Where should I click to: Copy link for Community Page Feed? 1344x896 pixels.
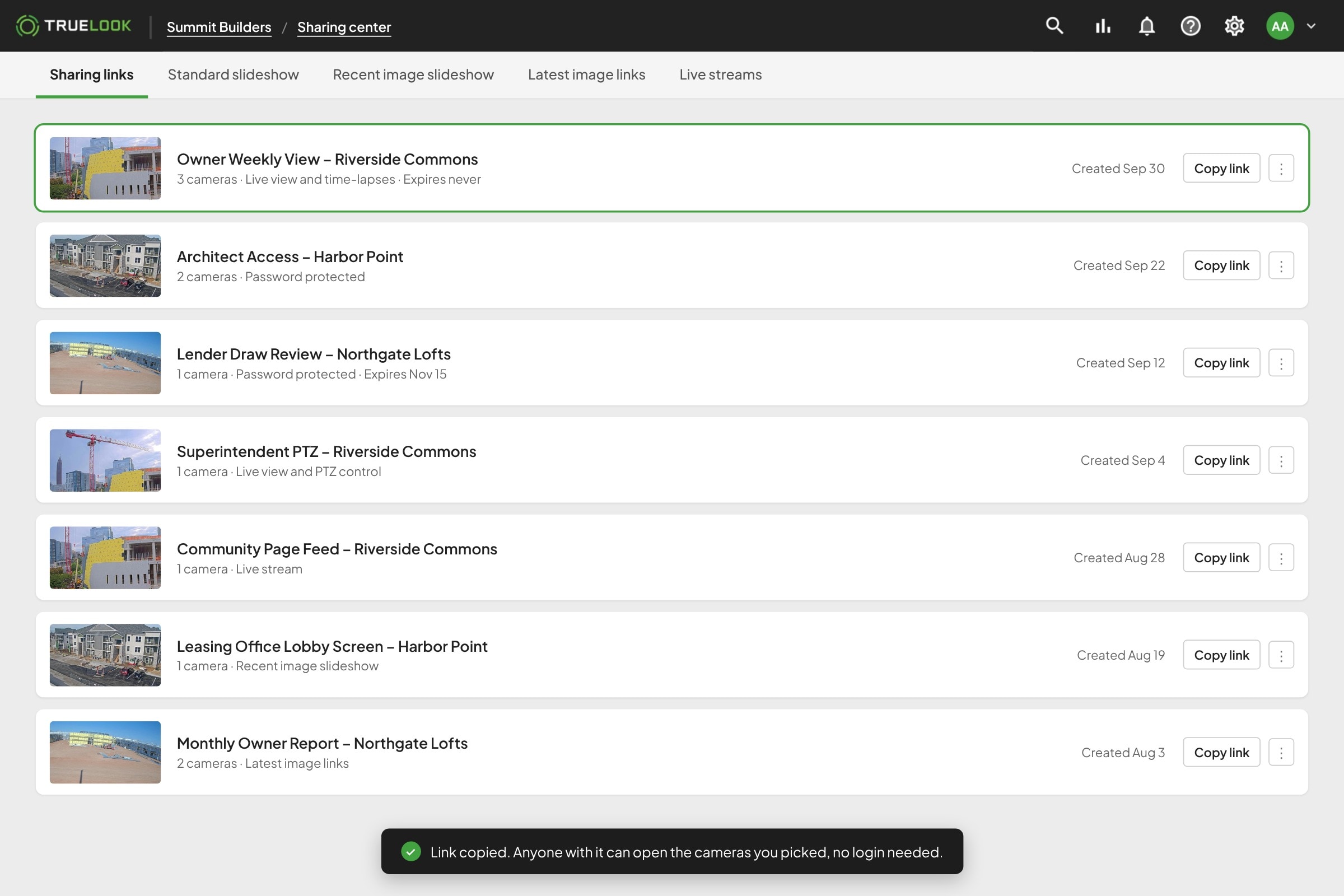coord(1221,558)
